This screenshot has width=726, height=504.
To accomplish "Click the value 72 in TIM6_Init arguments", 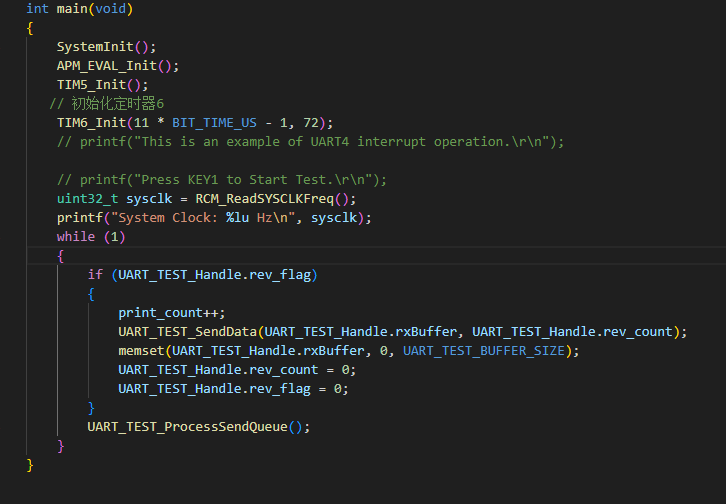I will 311,123.
